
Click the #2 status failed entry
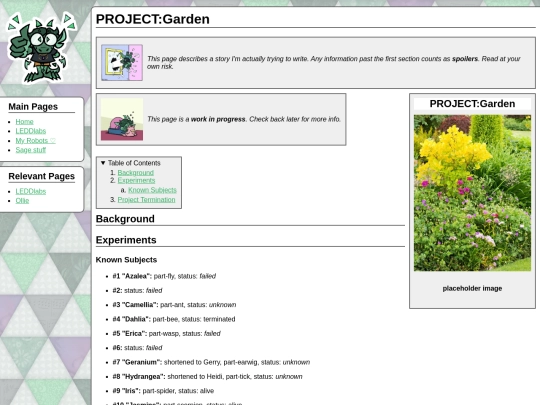(137, 291)
